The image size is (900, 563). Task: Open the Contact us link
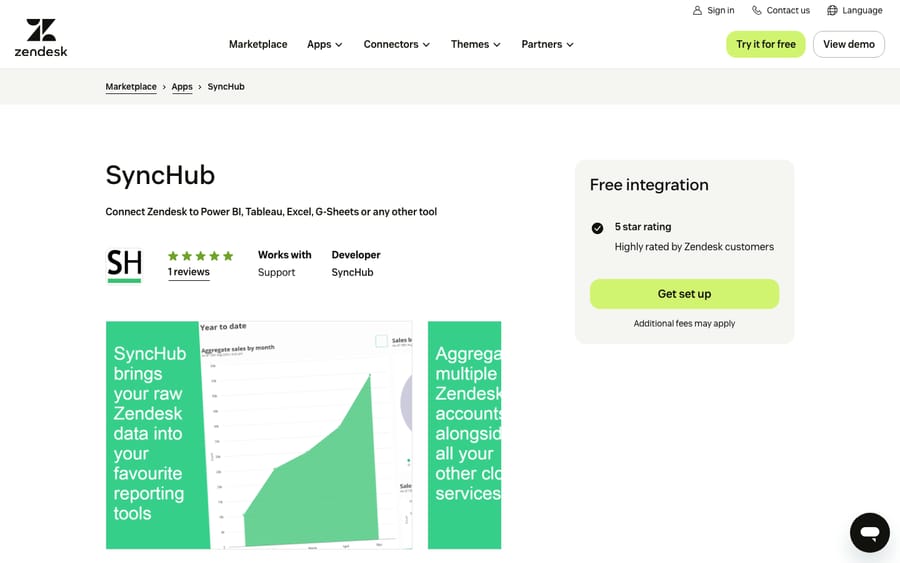click(x=781, y=10)
